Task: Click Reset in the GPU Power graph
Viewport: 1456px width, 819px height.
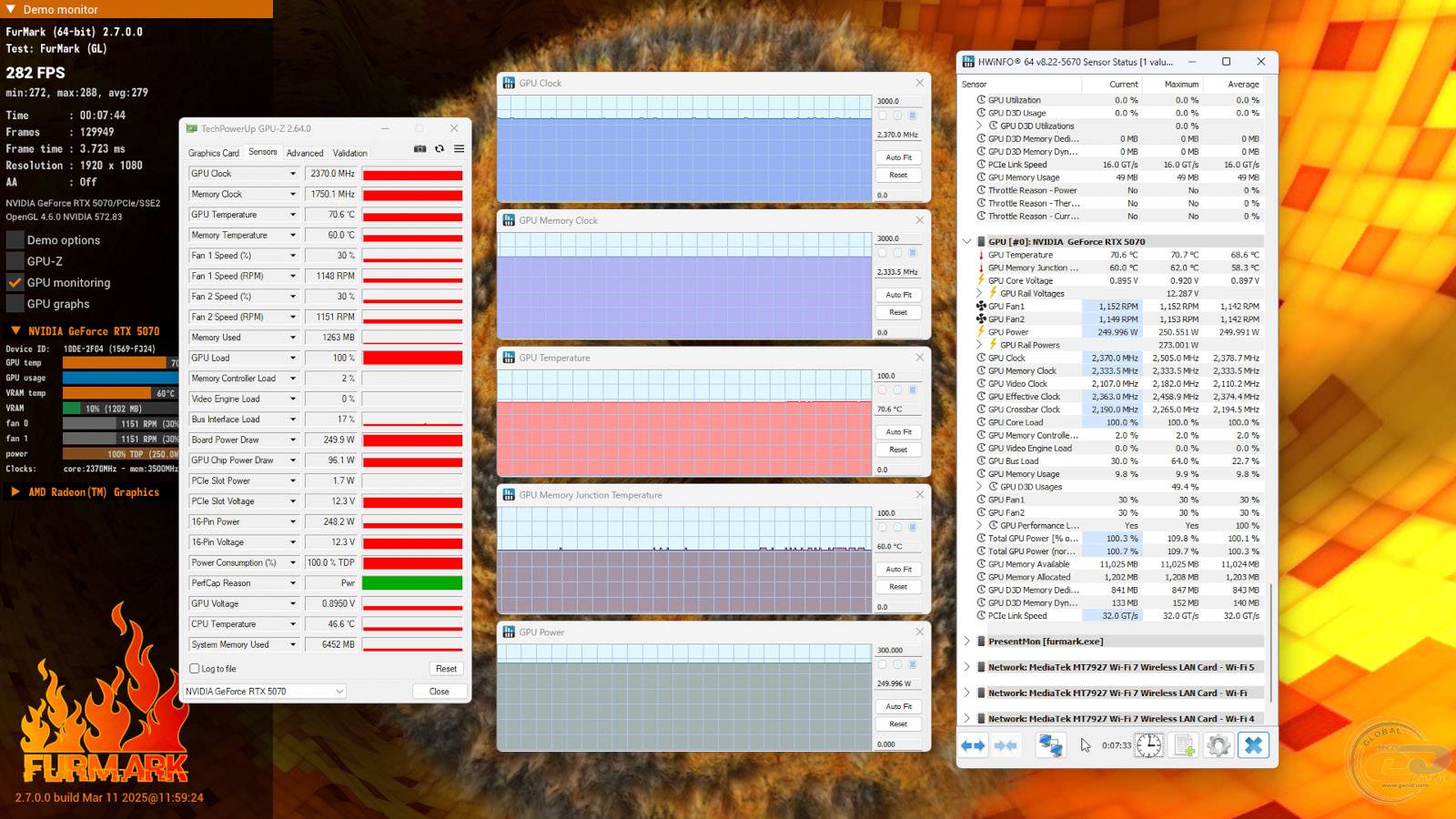Action: [898, 724]
